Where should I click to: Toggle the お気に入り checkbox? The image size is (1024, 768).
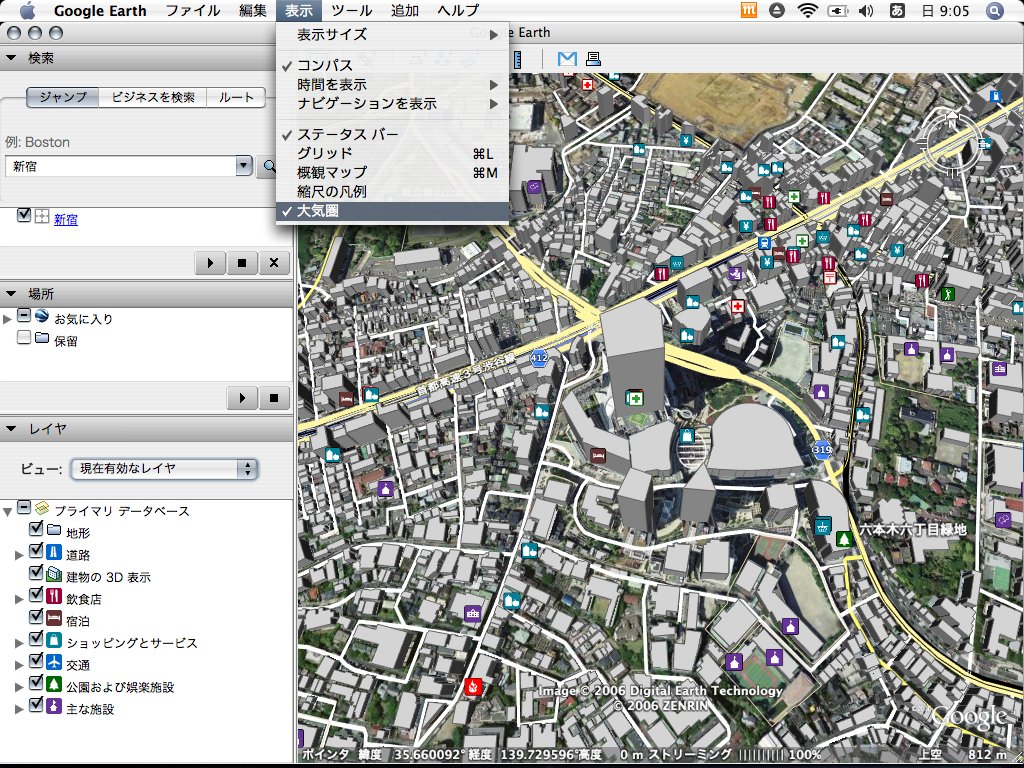click(x=24, y=316)
